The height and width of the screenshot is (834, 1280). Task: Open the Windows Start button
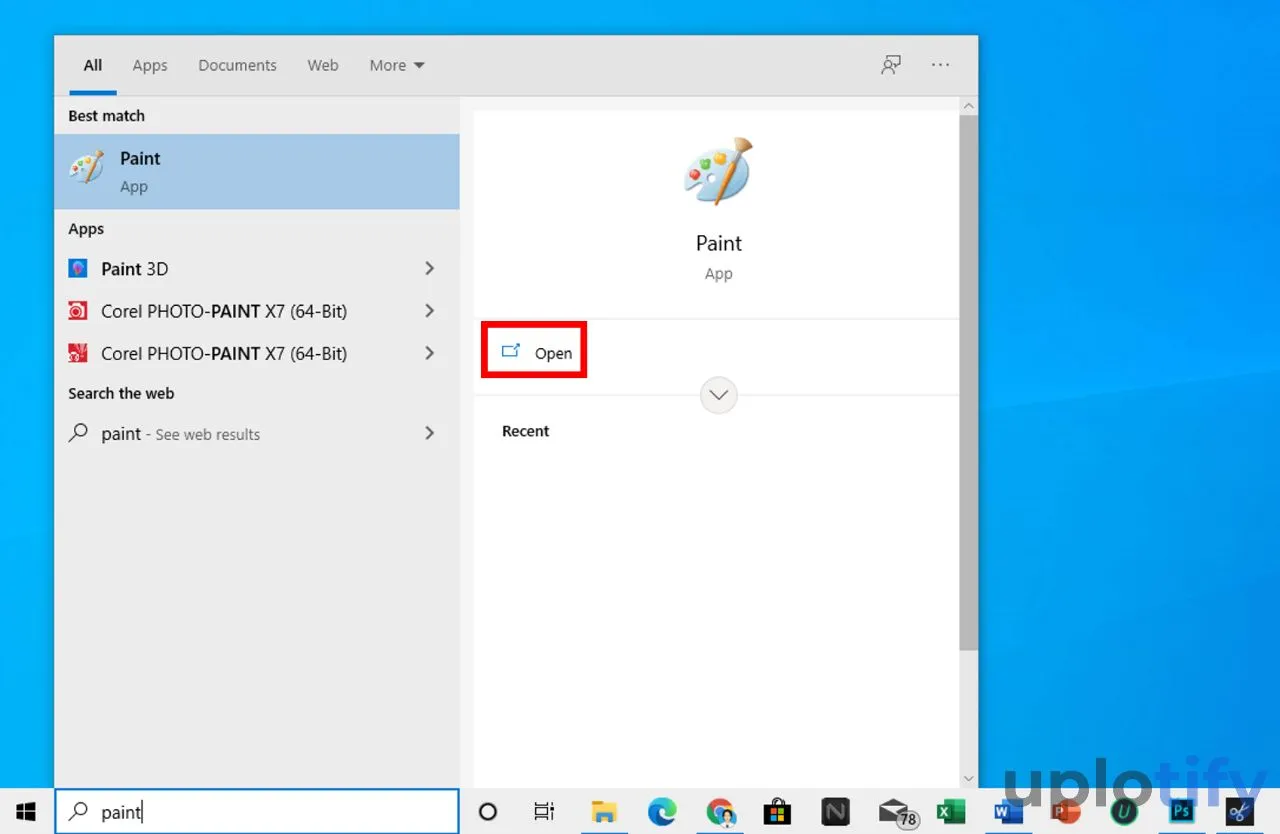click(x=27, y=812)
